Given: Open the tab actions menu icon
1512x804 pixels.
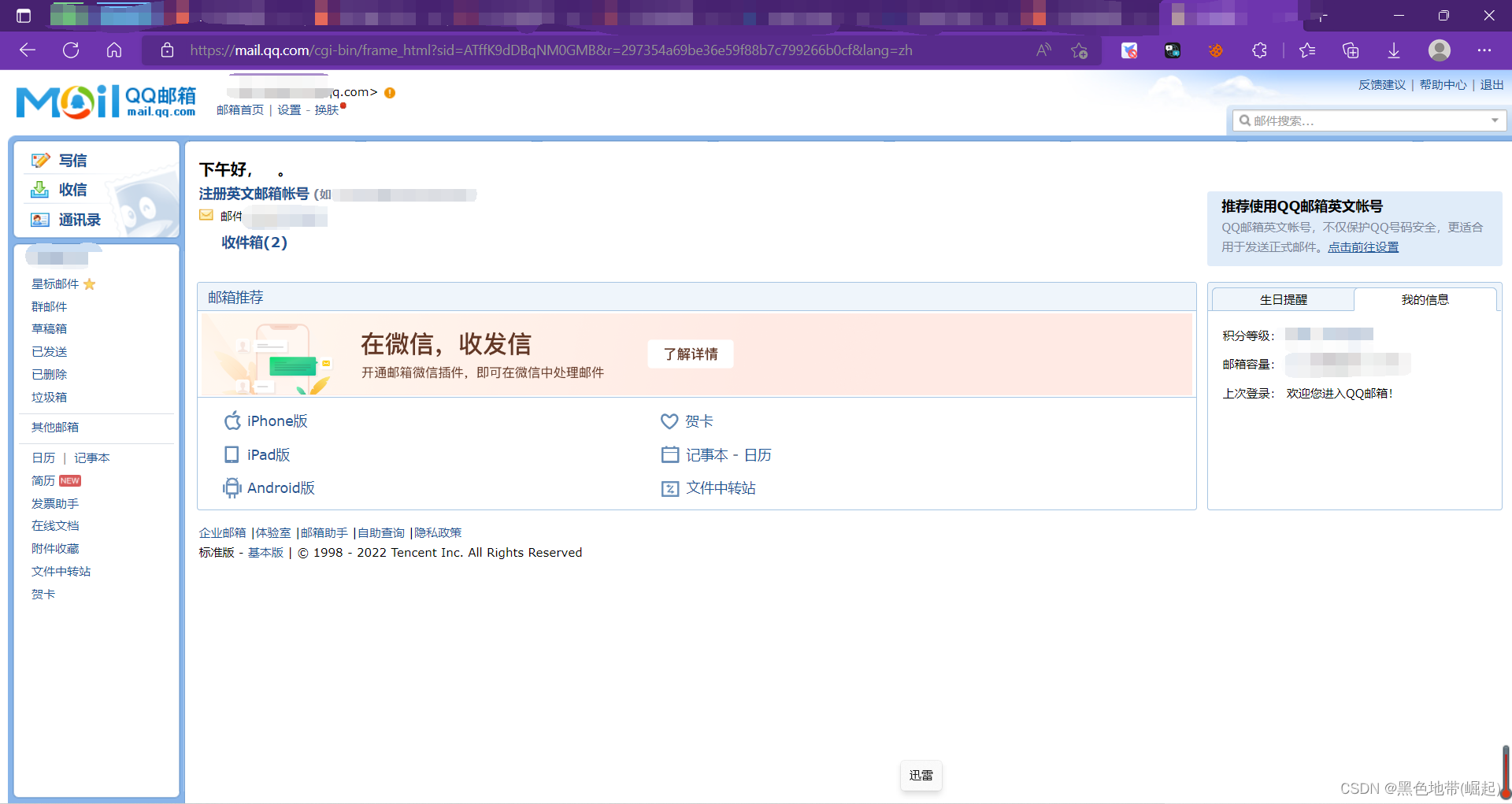Looking at the screenshot, I should coord(24,16).
